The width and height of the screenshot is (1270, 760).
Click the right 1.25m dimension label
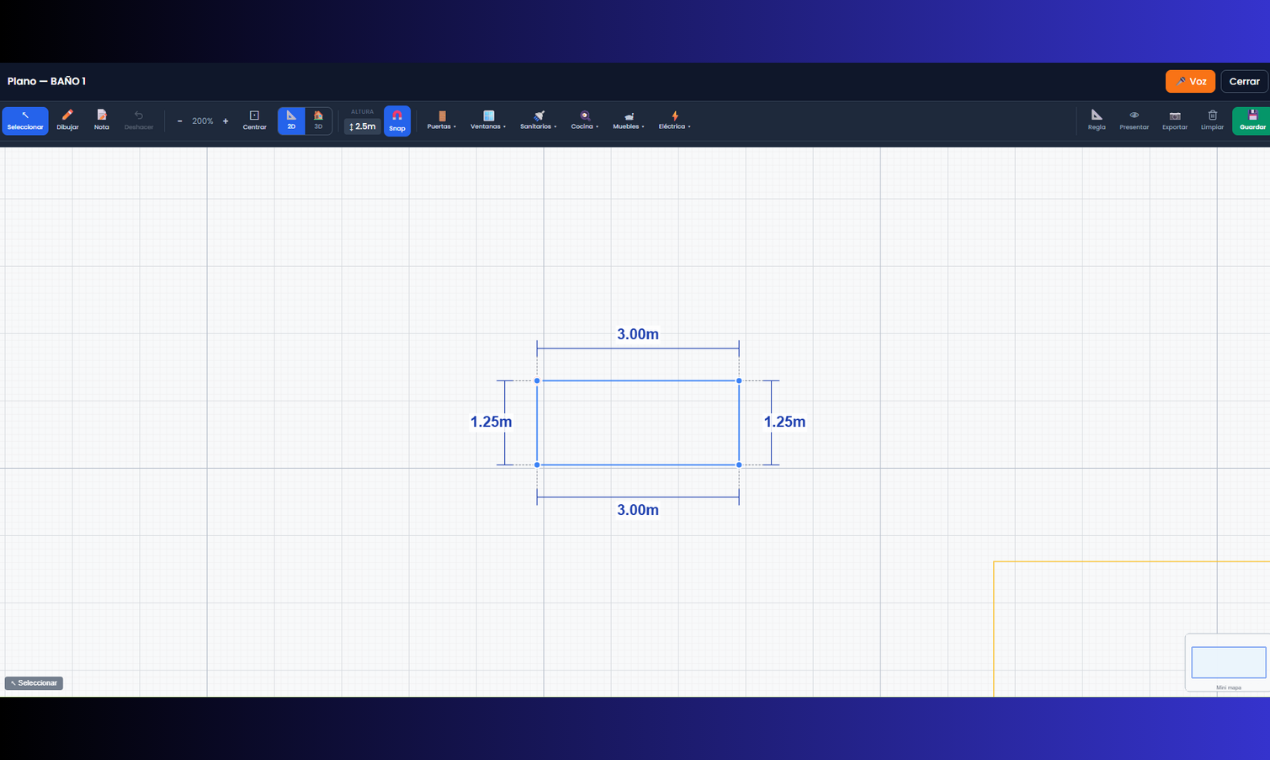point(785,422)
